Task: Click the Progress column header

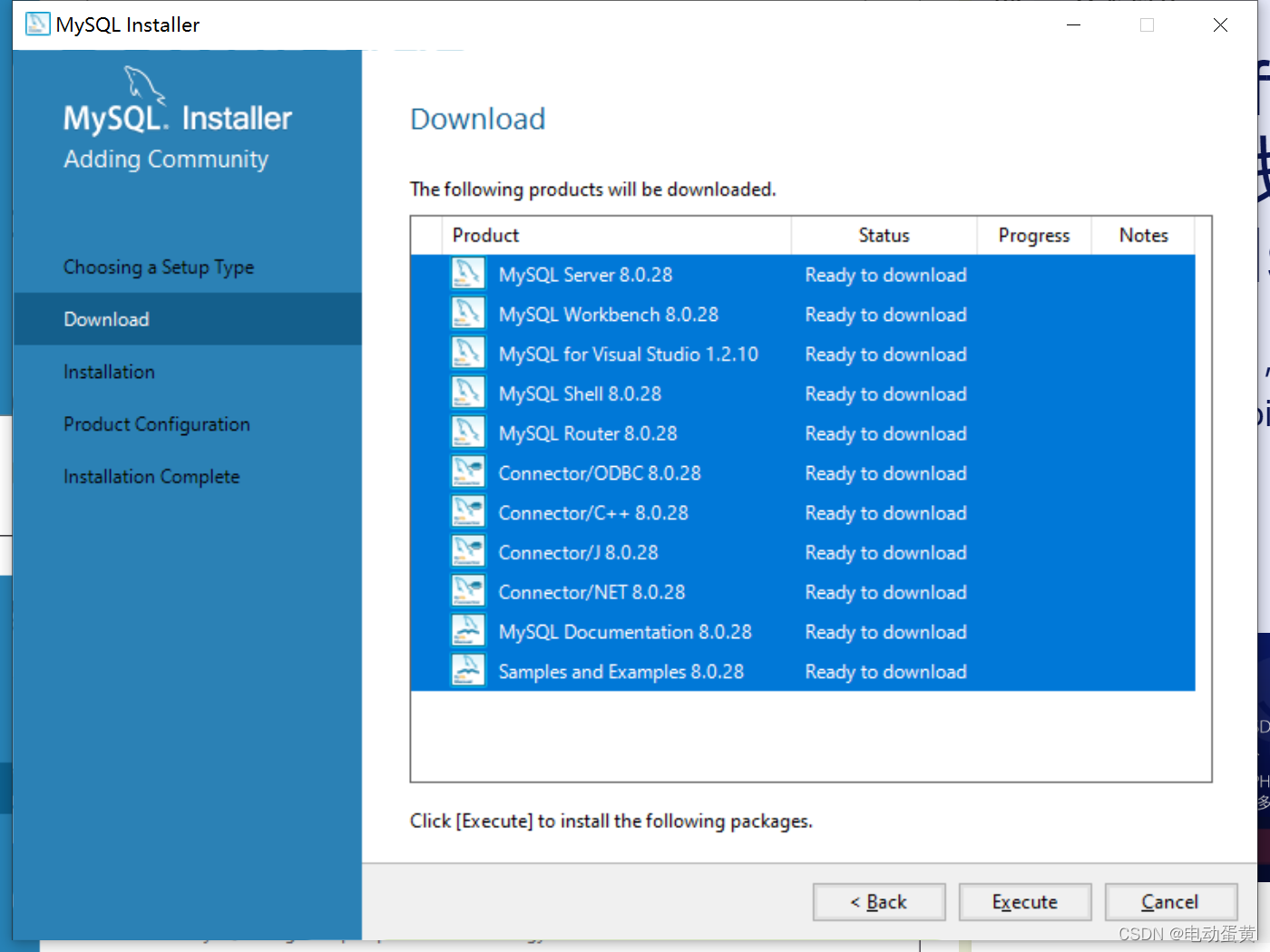Action: point(1034,236)
